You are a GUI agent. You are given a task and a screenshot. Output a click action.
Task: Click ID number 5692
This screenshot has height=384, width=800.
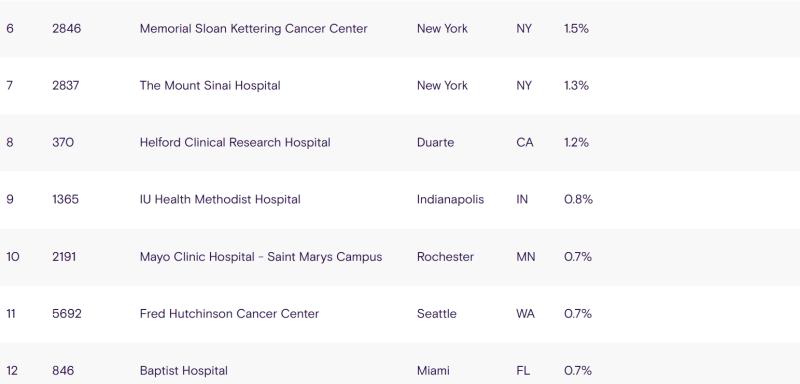[67, 314]
